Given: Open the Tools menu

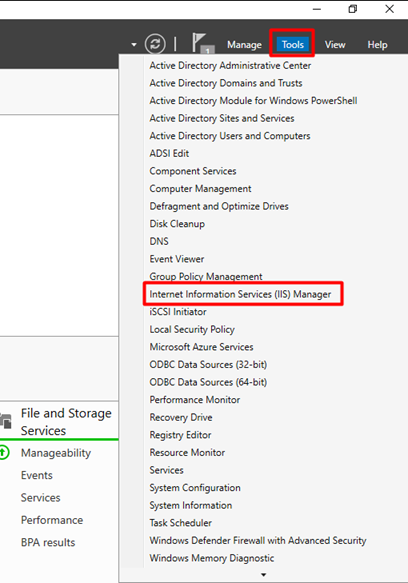Looking at the screenshot, I should coord(293,45).
